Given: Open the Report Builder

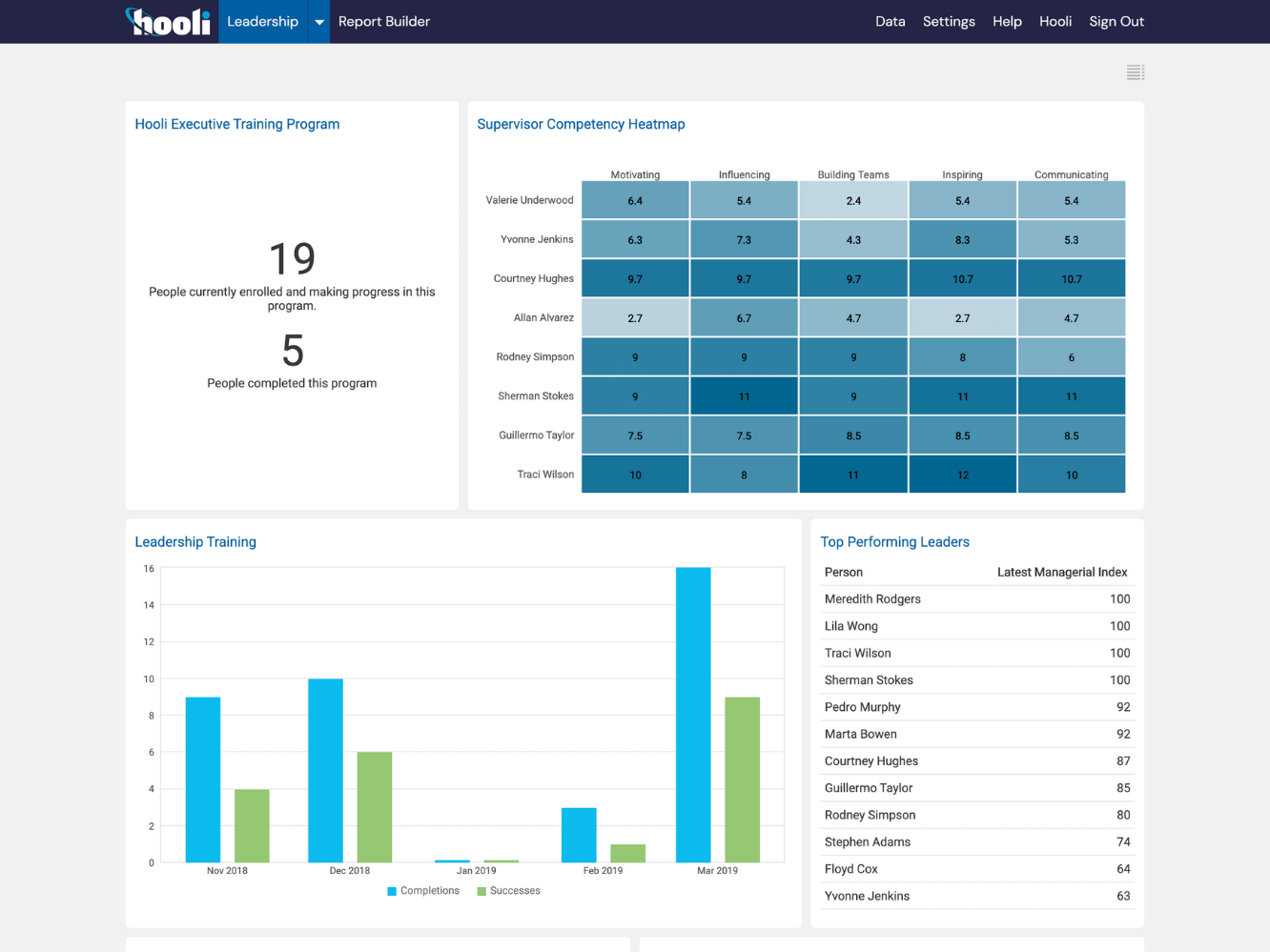Looking at the screenshot, I should (x=383, y=21).
